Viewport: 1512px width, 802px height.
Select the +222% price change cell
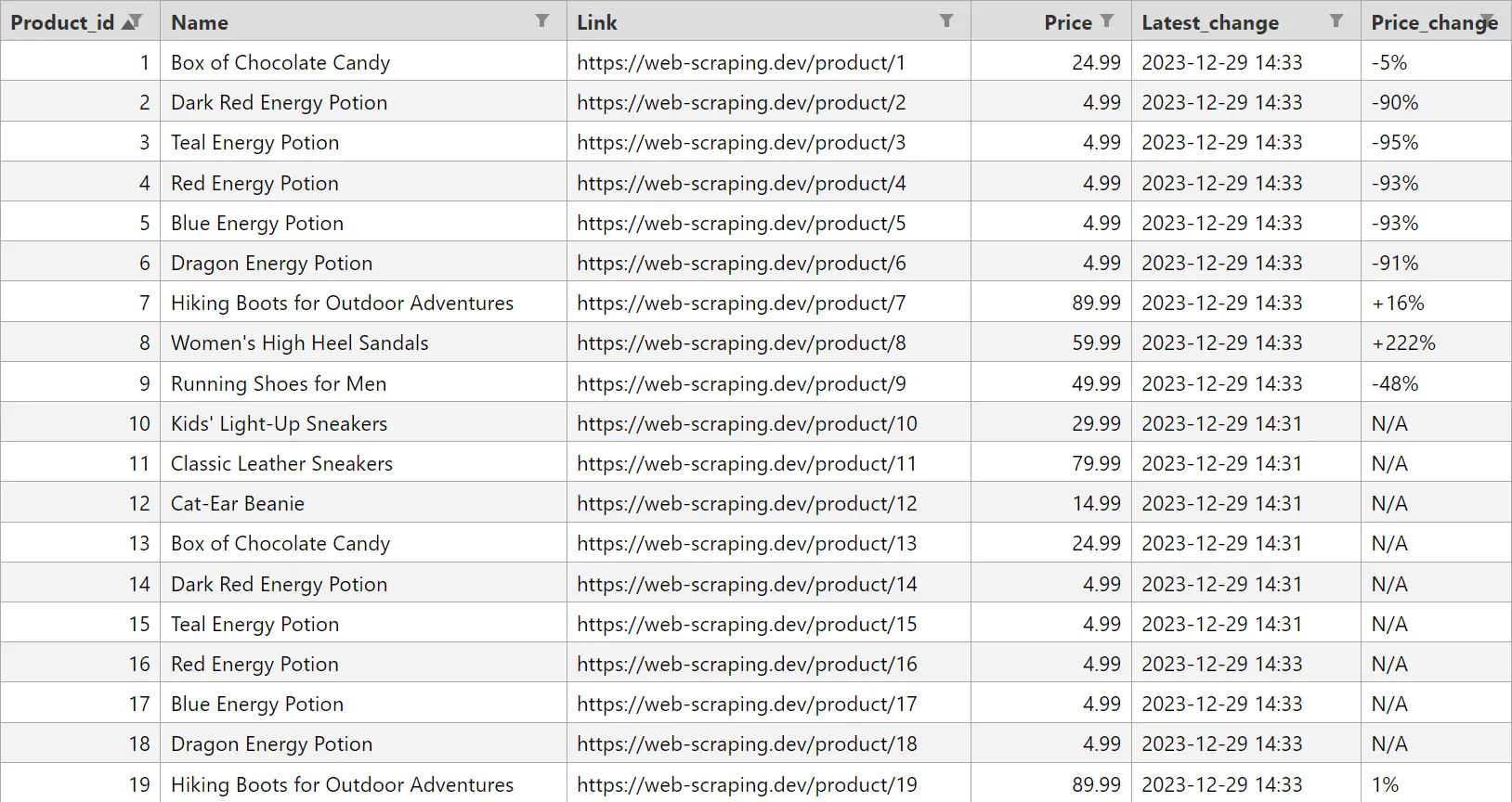click(1436, 343)
